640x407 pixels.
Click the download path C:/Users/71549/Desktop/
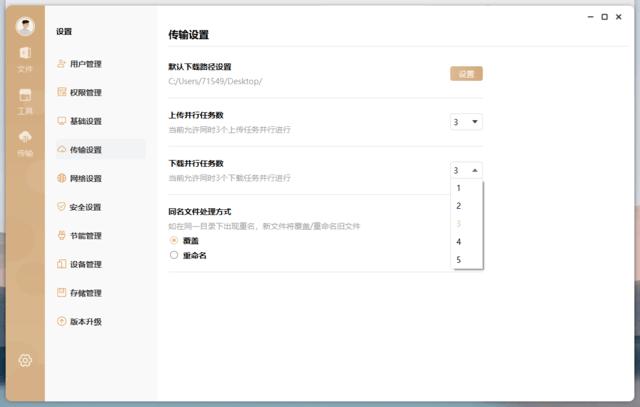(x=215, y=81)
